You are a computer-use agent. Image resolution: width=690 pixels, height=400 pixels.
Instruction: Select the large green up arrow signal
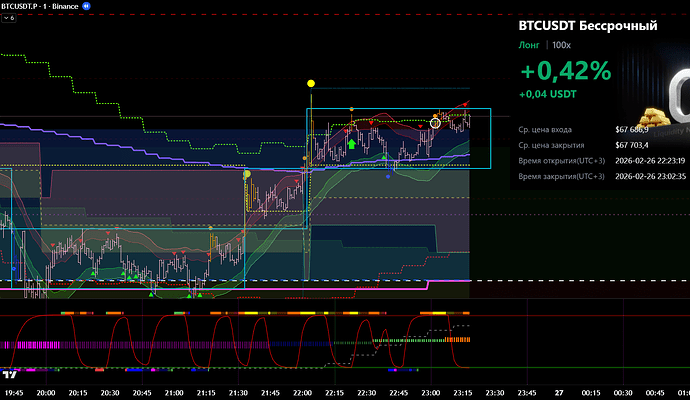pos(352,144)
